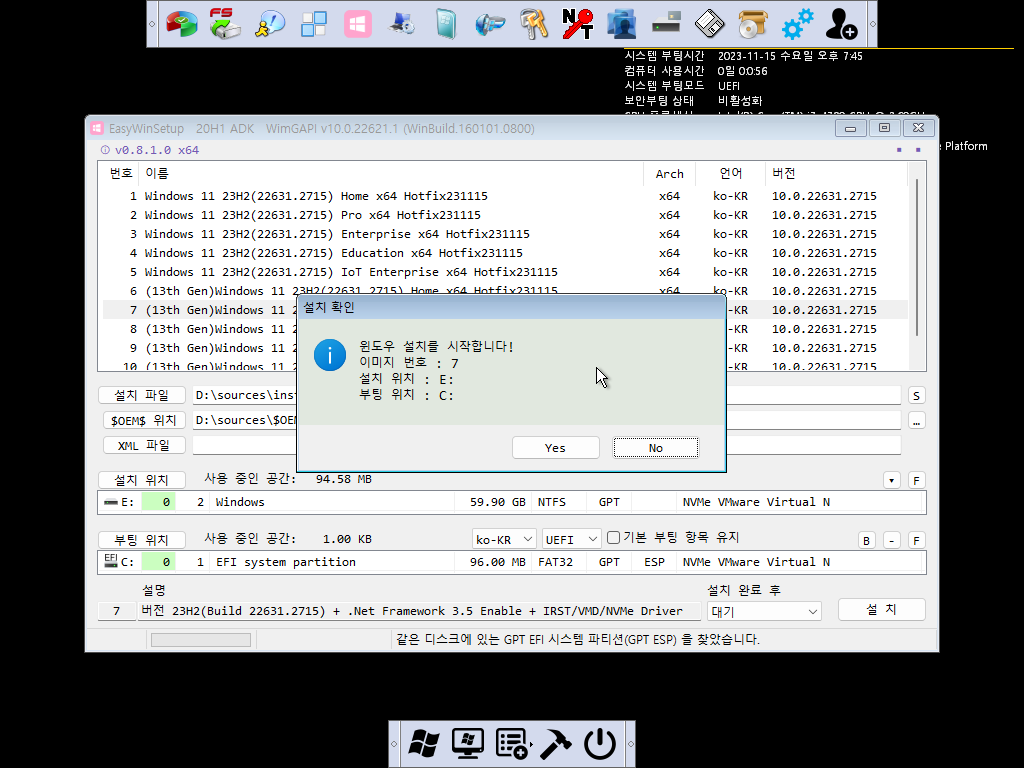This screenshot has height=768, width=1024.
Task: Click the 이름 column header
Action: tap(391, 173)
